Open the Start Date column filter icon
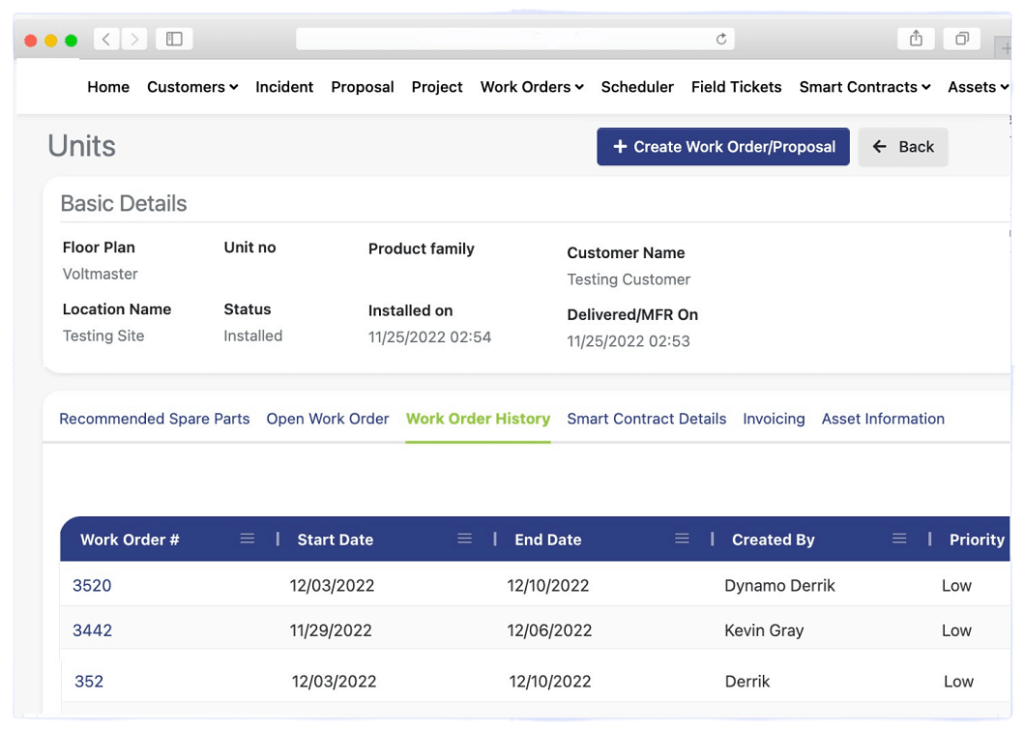 [464, 539]
